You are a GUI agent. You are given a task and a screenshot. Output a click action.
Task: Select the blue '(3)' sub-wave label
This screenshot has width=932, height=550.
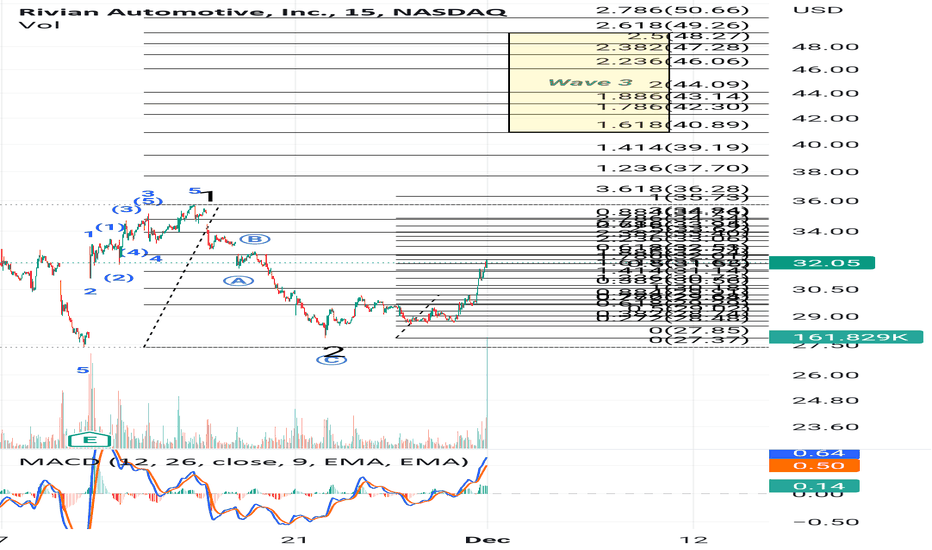[x=127, y=209]
